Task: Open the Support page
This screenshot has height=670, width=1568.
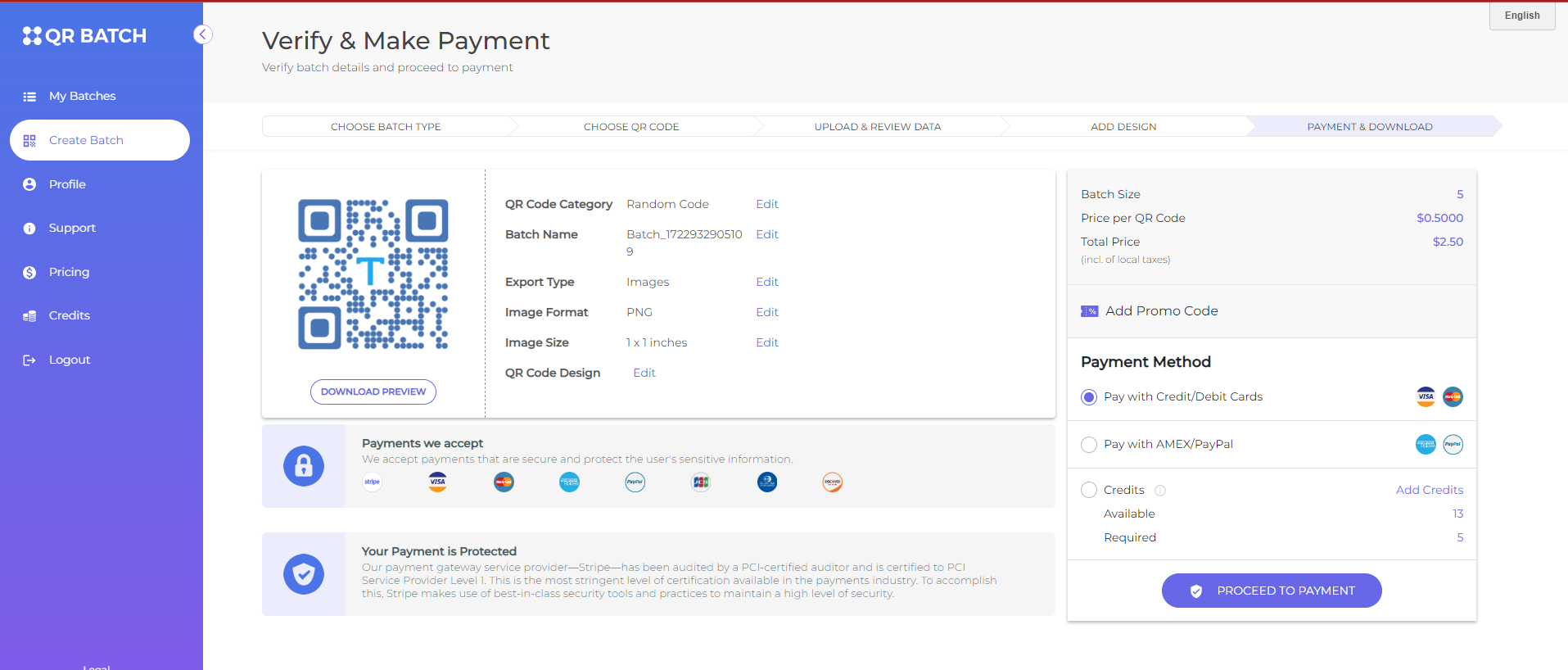Action: (x=72, y=228)
